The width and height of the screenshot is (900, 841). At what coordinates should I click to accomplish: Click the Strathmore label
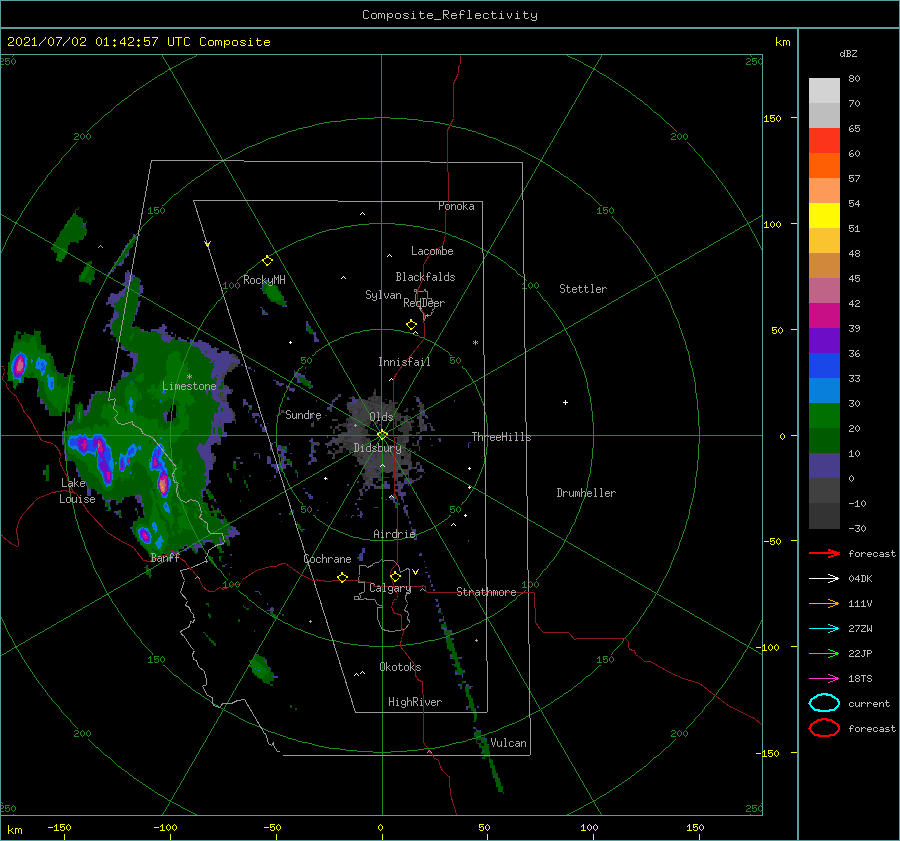point(486,592)
